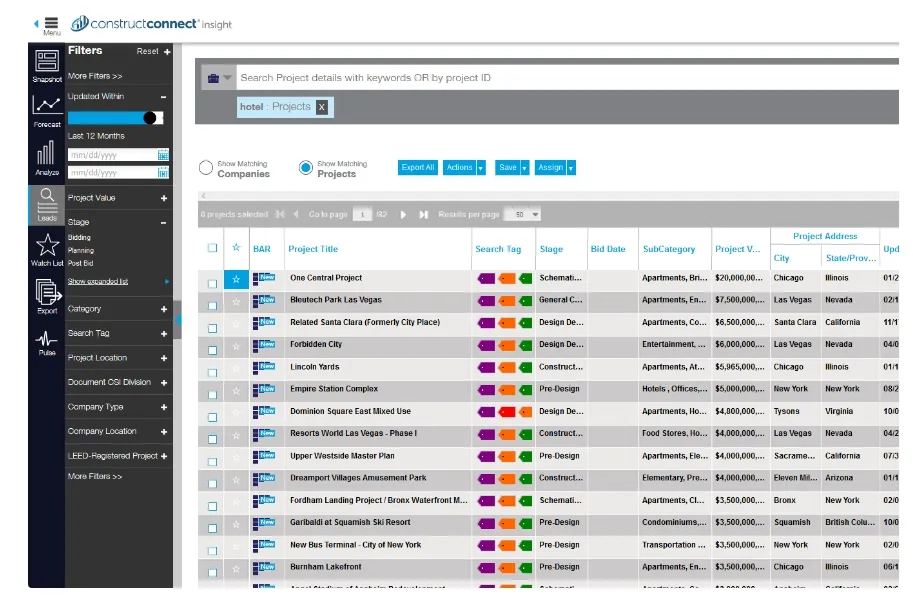Jump to the first results page
Image resolution: width=913 pixels, height=598 pixels.
[x=280, y=214]
